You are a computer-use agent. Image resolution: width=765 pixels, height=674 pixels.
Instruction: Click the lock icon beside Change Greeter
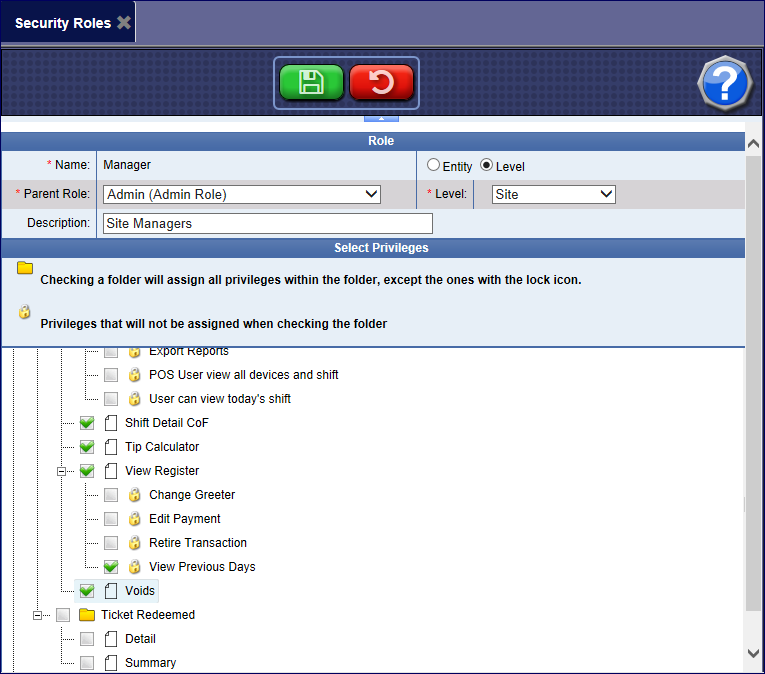135,495
